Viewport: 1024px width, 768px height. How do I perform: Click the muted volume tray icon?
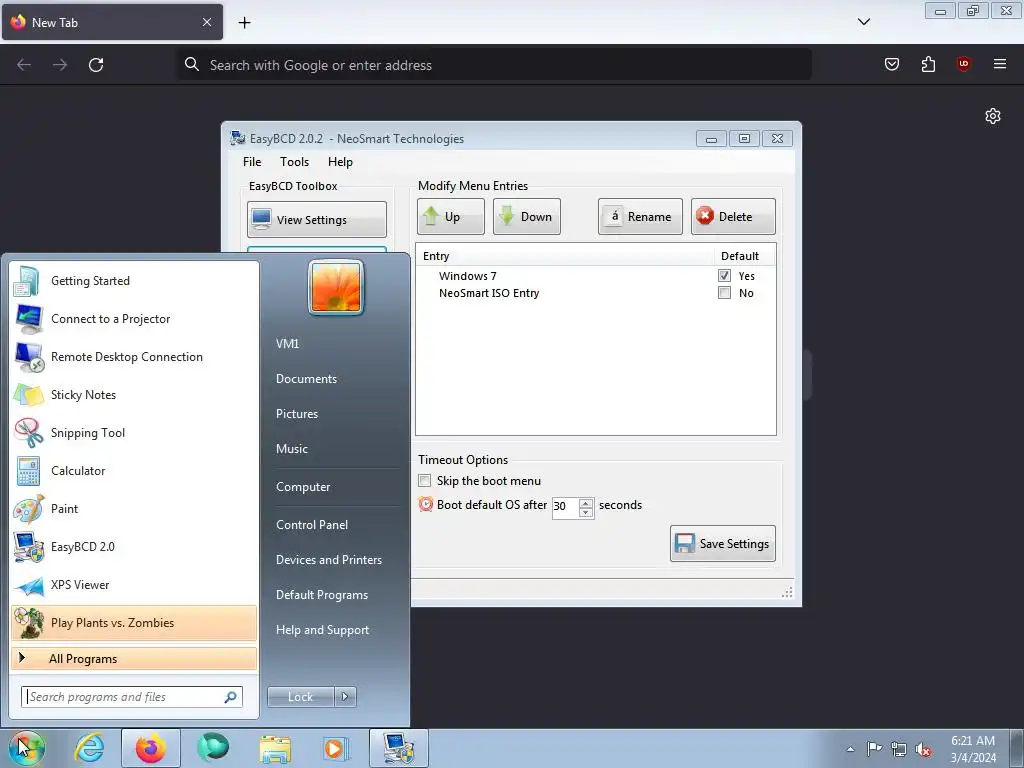click(923, 749)
